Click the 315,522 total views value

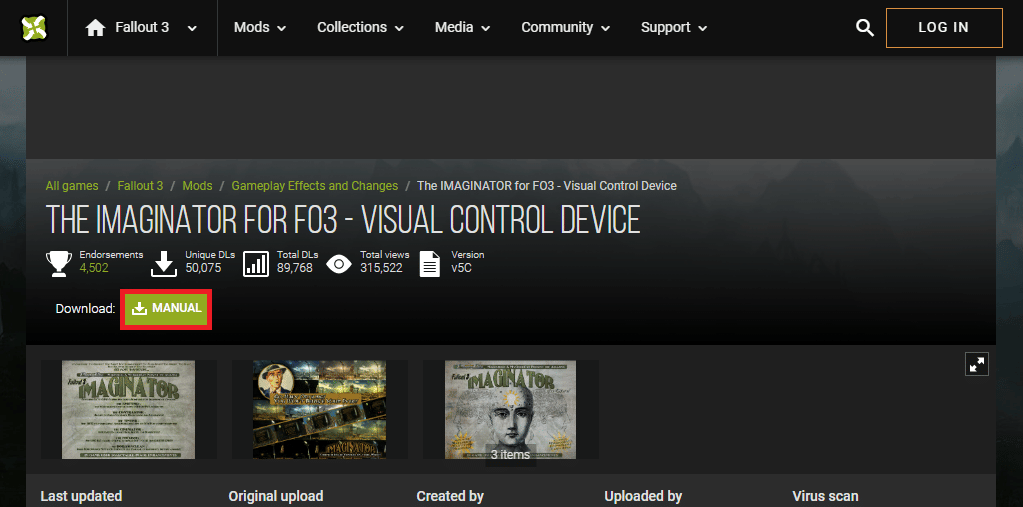(x=381, y=268)
